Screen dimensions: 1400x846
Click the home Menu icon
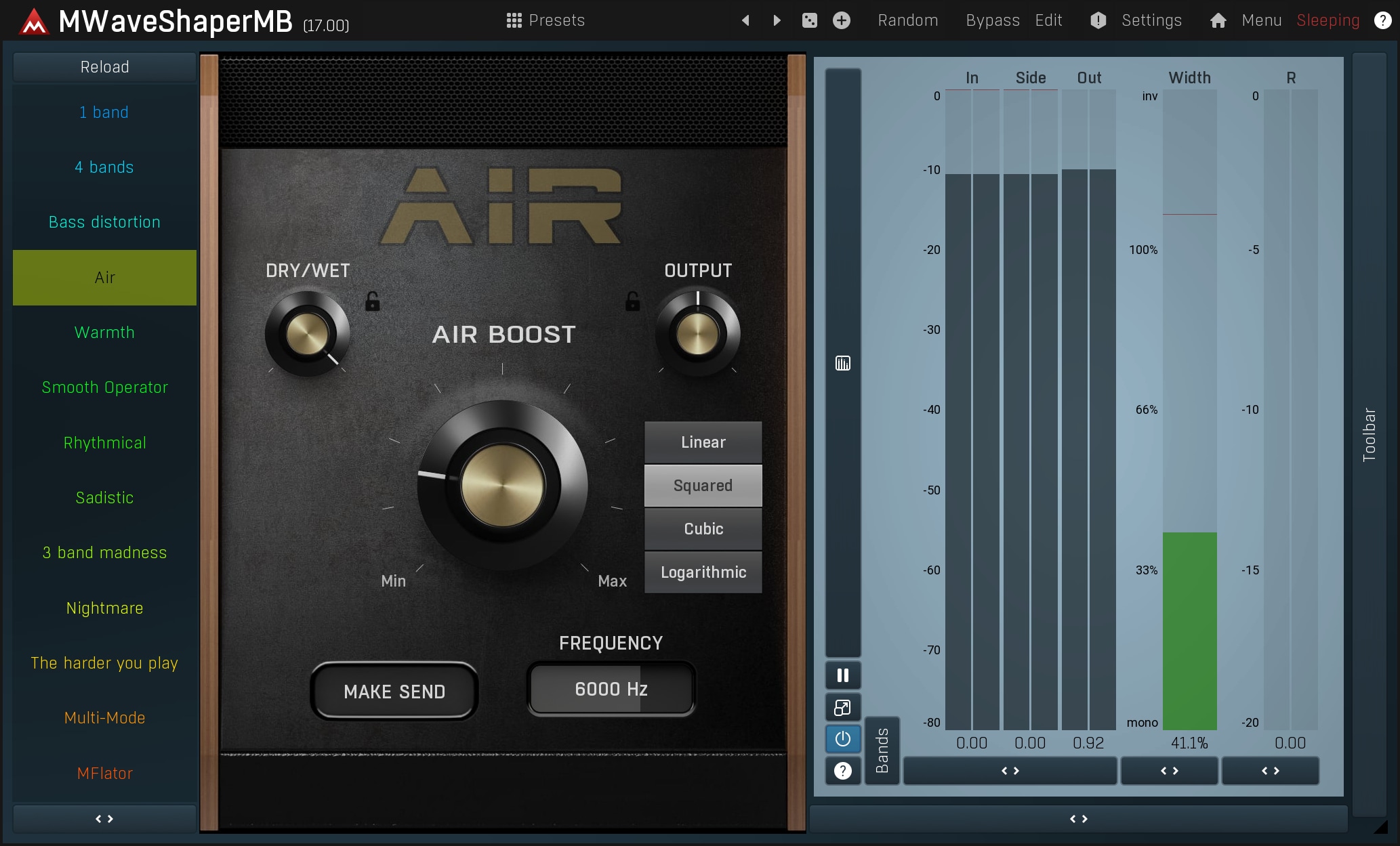(1218, 20)
